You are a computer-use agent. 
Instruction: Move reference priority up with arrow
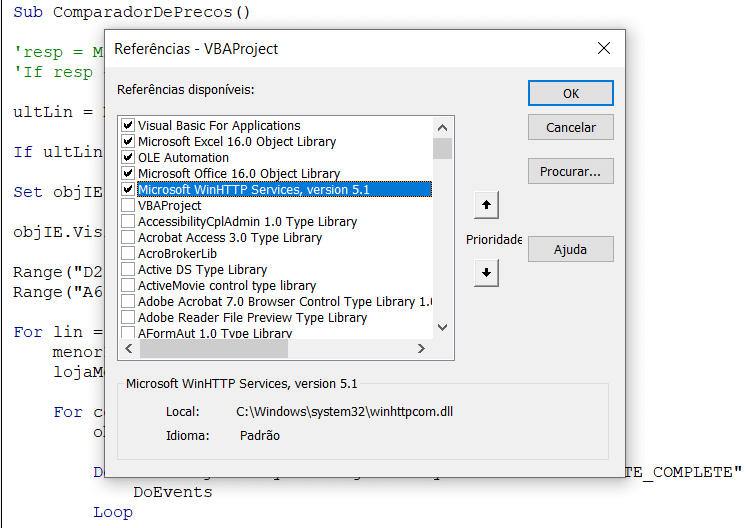[x=486, y=205]
